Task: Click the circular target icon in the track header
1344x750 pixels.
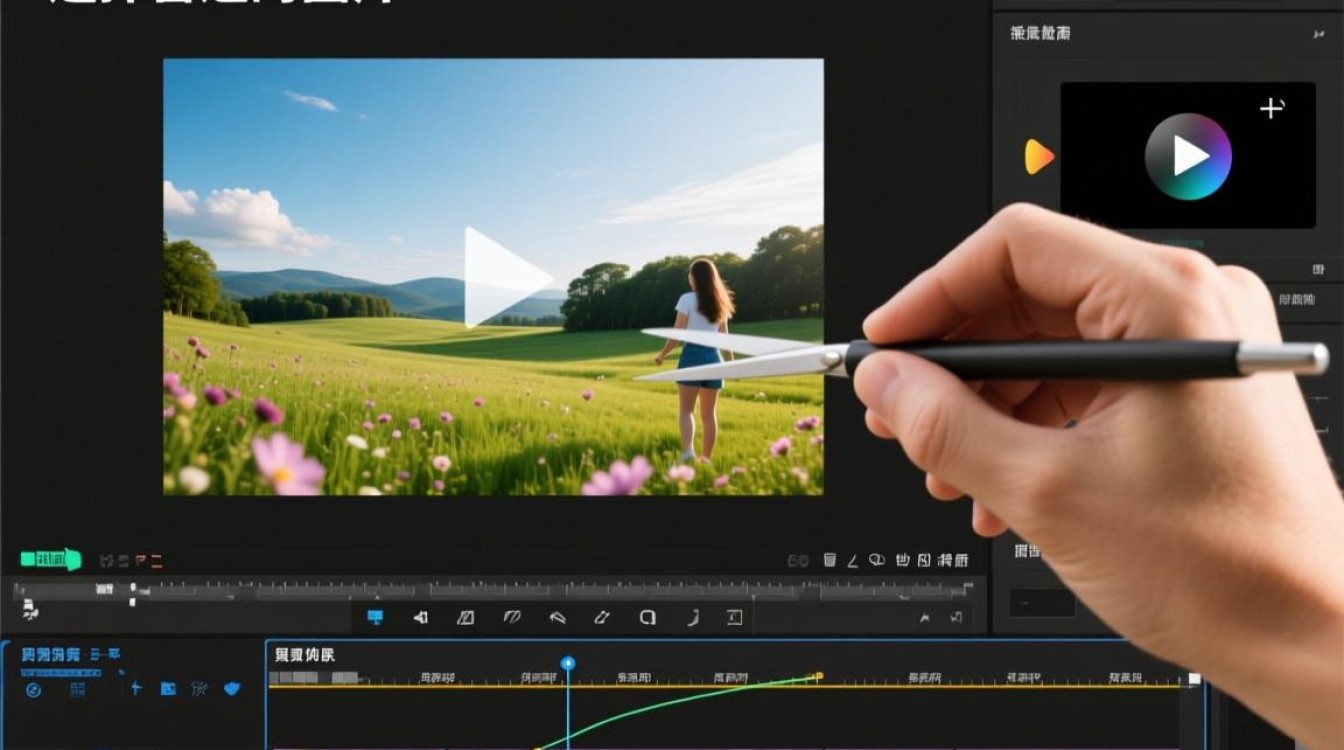Action: click(33, 689)
